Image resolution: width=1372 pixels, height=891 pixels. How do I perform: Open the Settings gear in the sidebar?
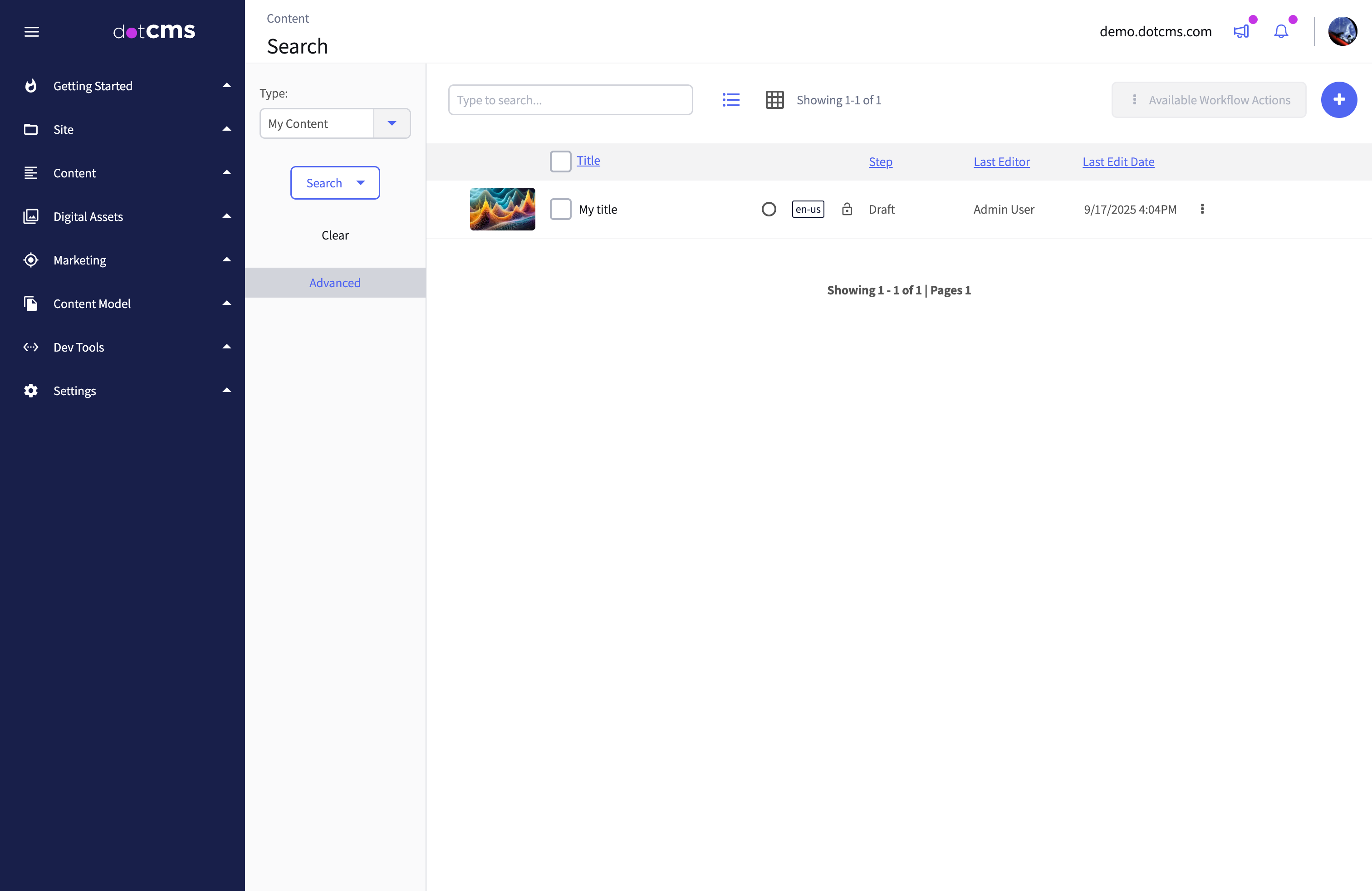pos(31,390)
